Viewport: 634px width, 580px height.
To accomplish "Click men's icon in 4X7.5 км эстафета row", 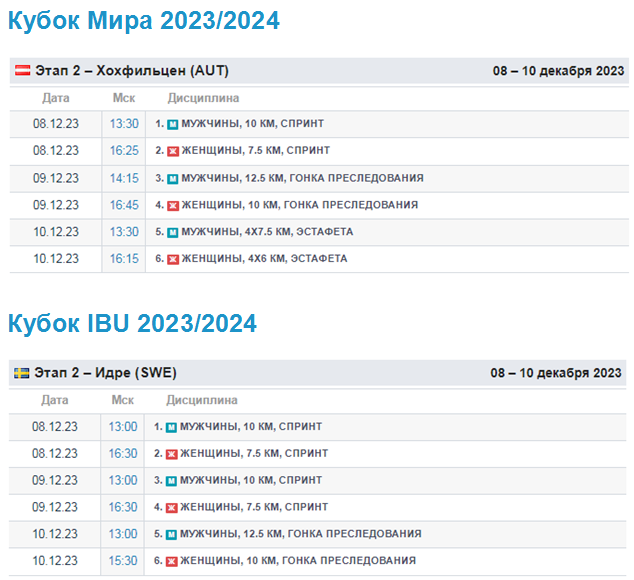I will [x=173, y=233].
